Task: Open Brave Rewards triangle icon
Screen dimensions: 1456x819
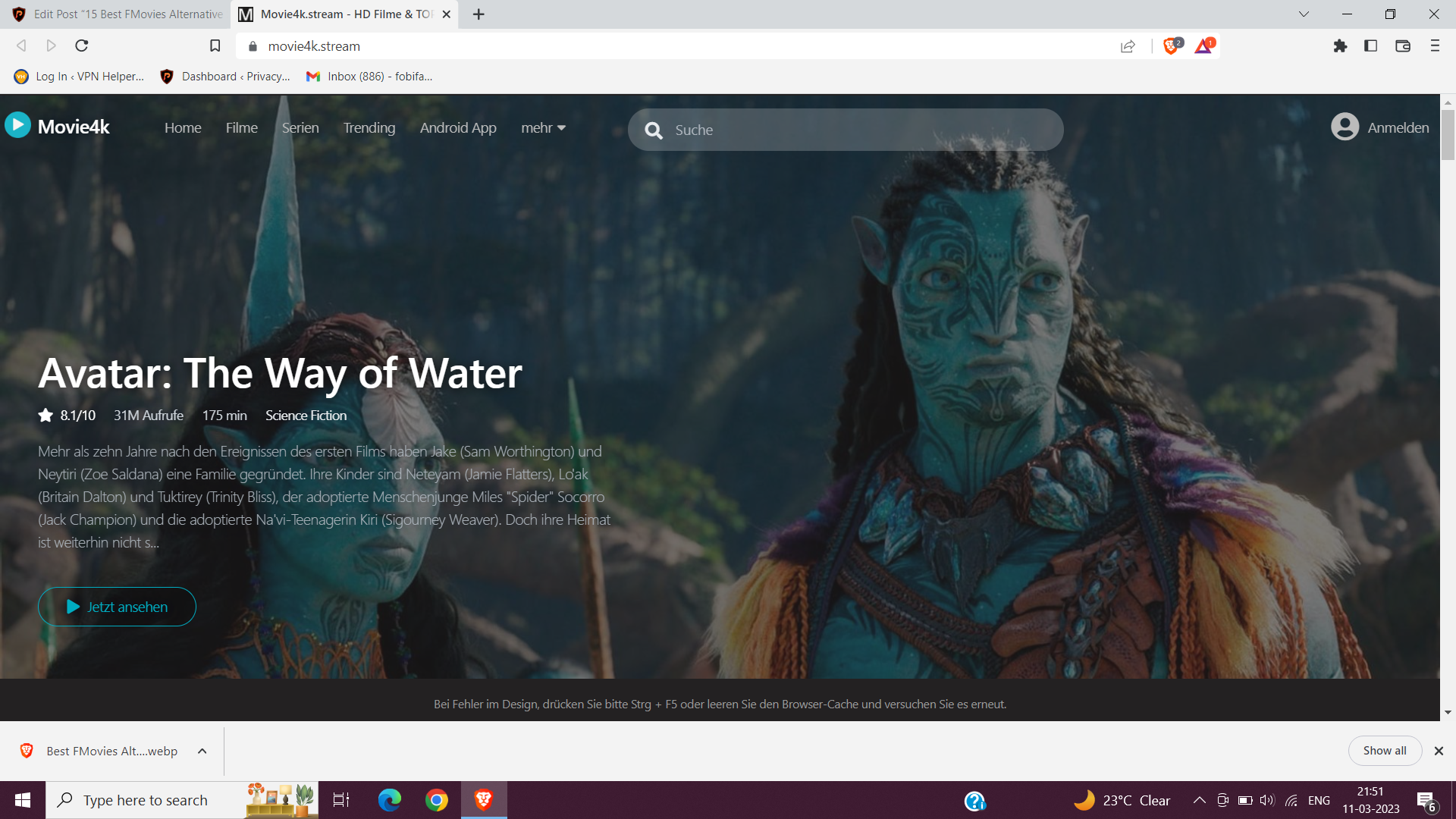Action: point(1204,46)
